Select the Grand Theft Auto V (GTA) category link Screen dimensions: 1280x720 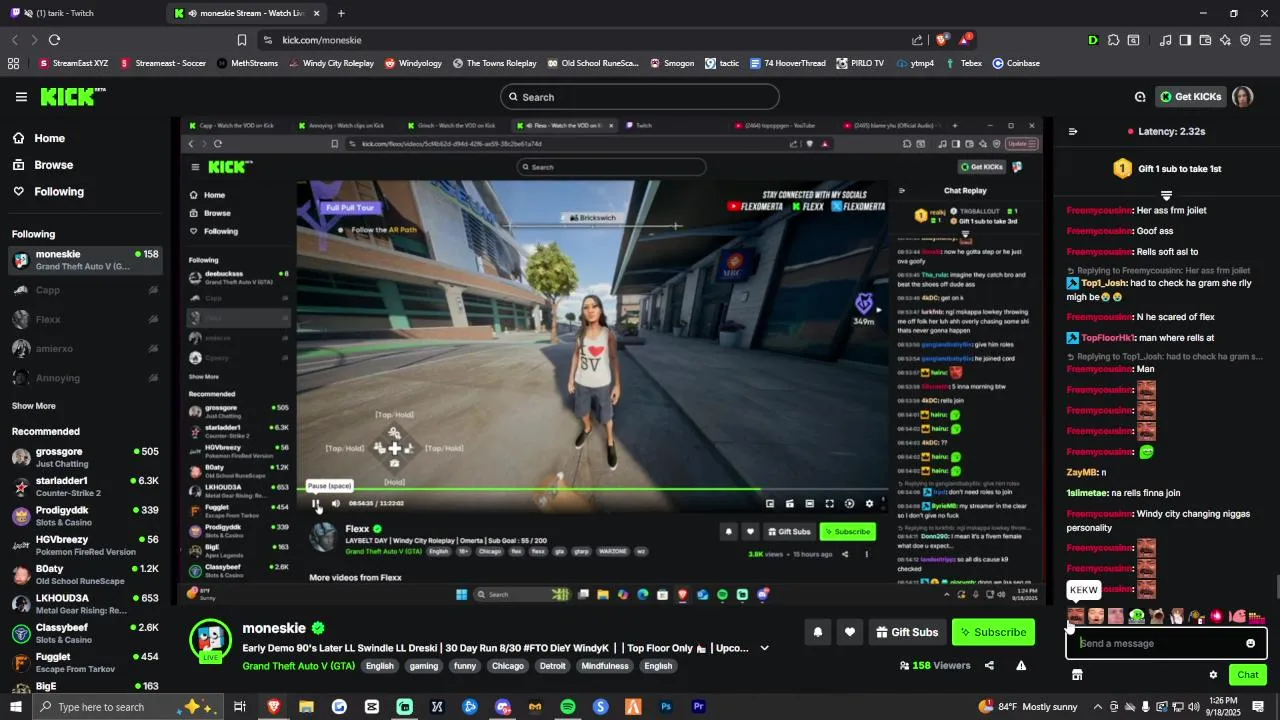click(x=298, y=666)
